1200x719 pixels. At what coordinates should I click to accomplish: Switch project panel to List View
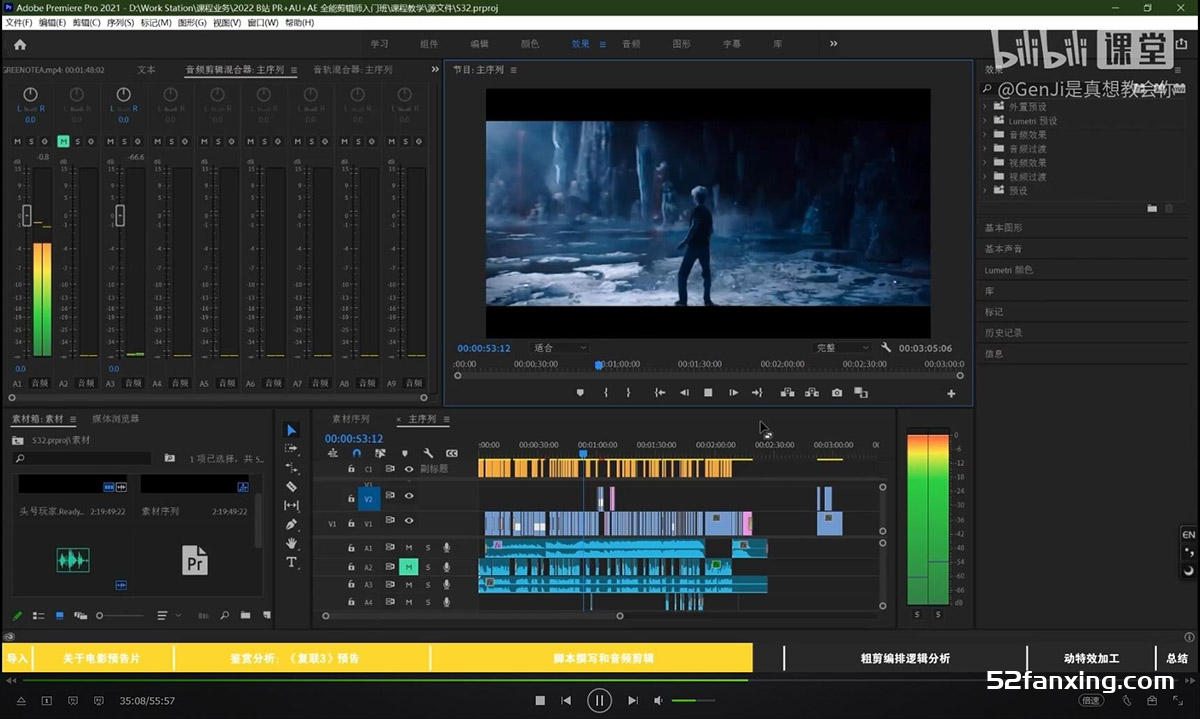coord(38,615)
